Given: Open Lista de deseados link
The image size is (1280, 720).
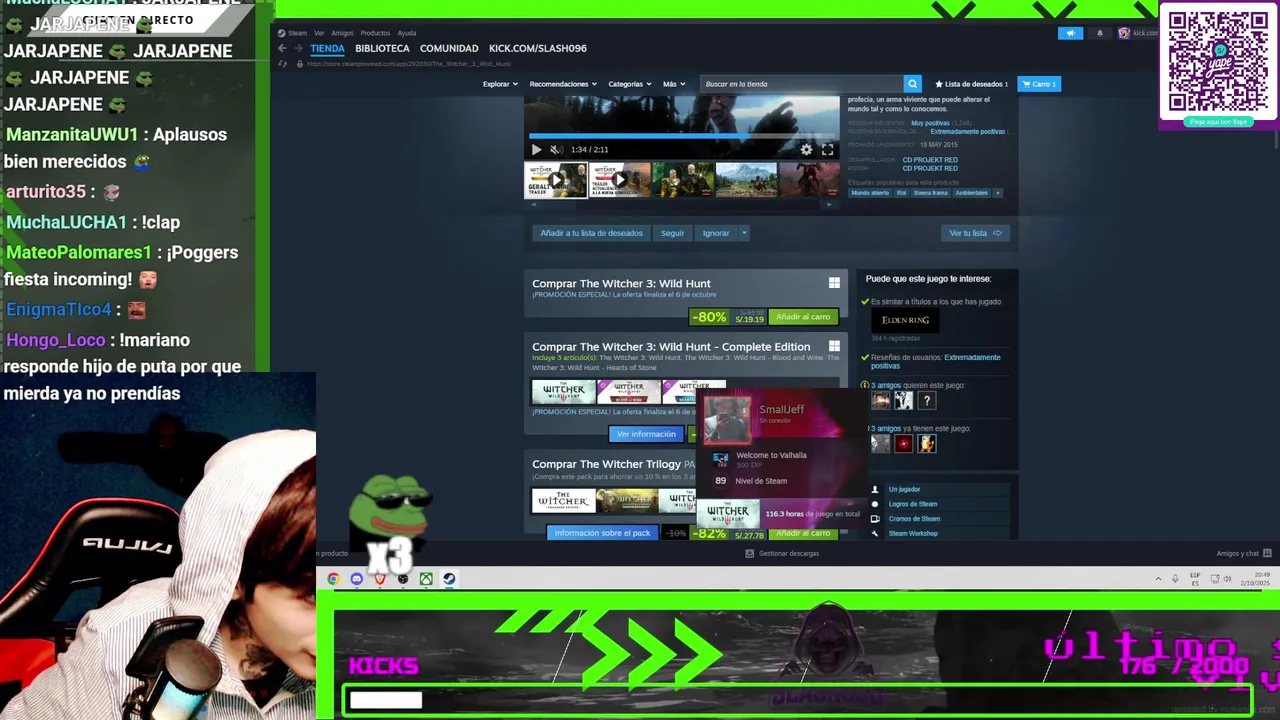Looking at the screenshot, I should tap(971, 84).
